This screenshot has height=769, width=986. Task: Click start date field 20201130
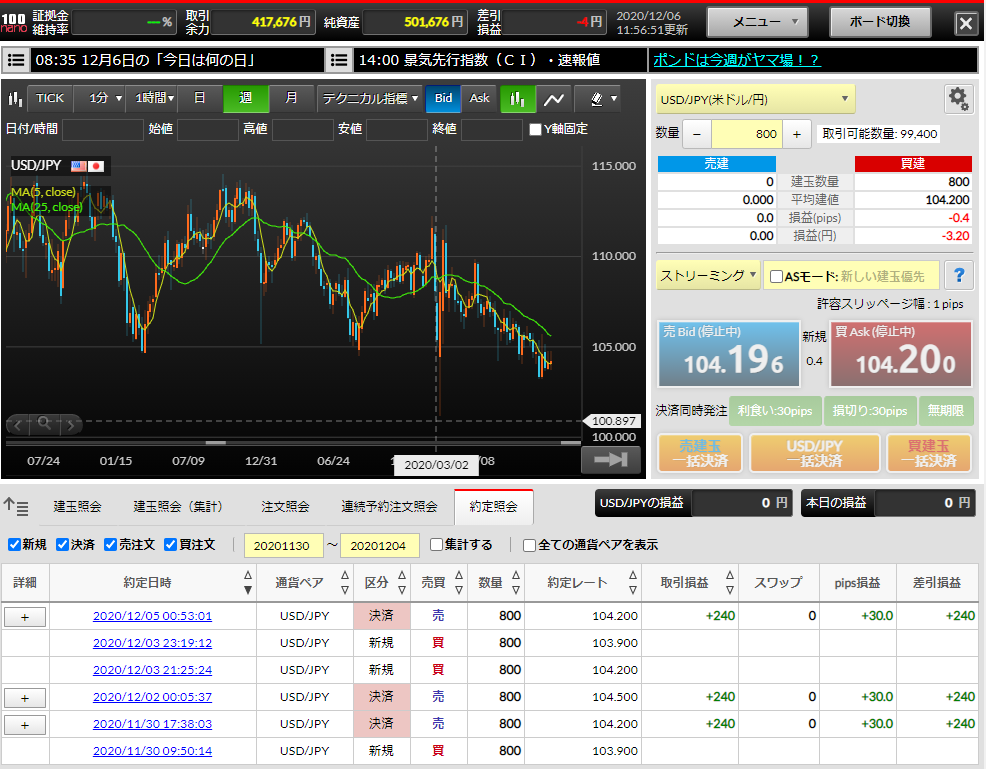(x=283, y=546)
